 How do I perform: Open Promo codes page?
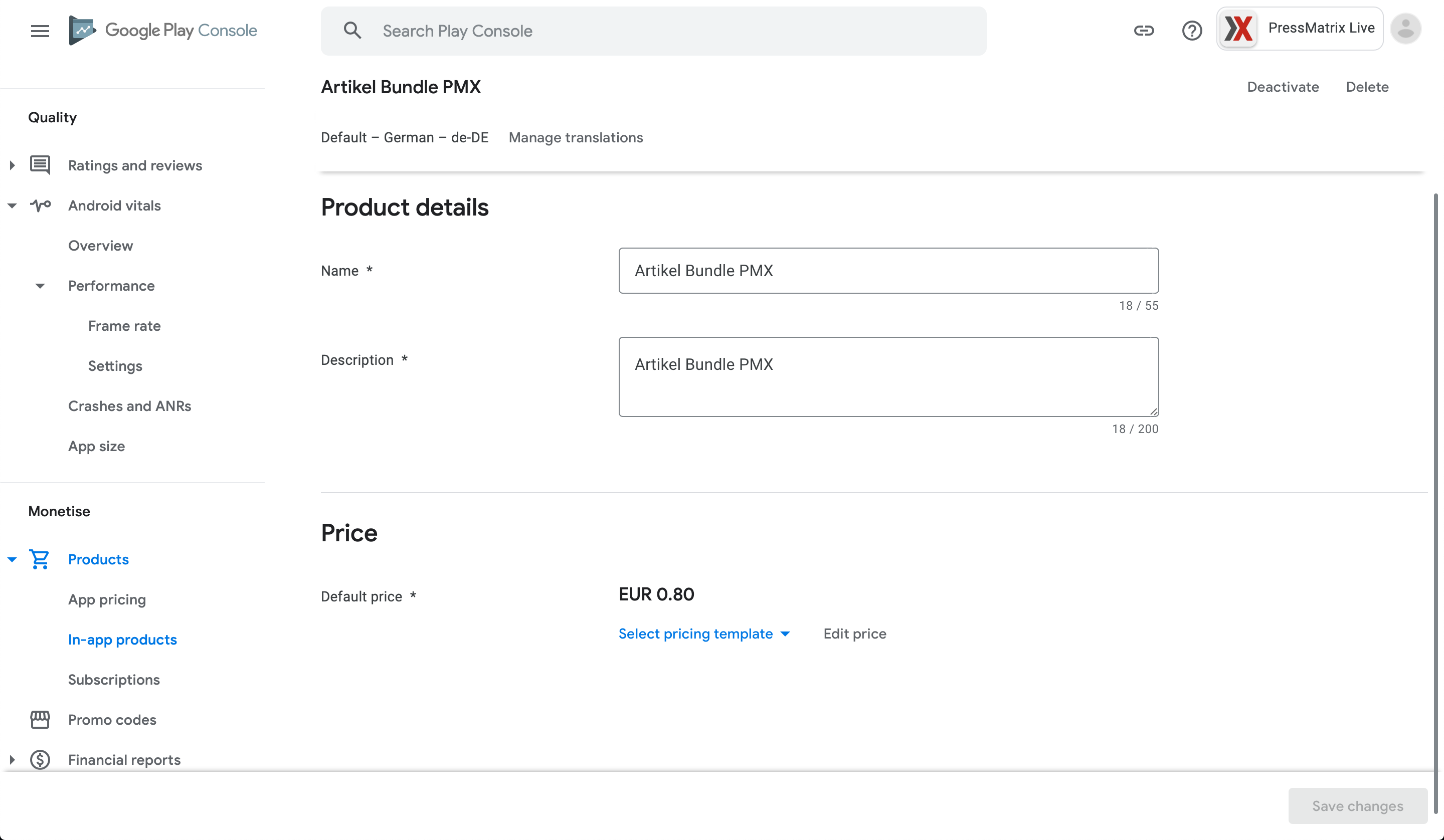click(x=112, y=720)
